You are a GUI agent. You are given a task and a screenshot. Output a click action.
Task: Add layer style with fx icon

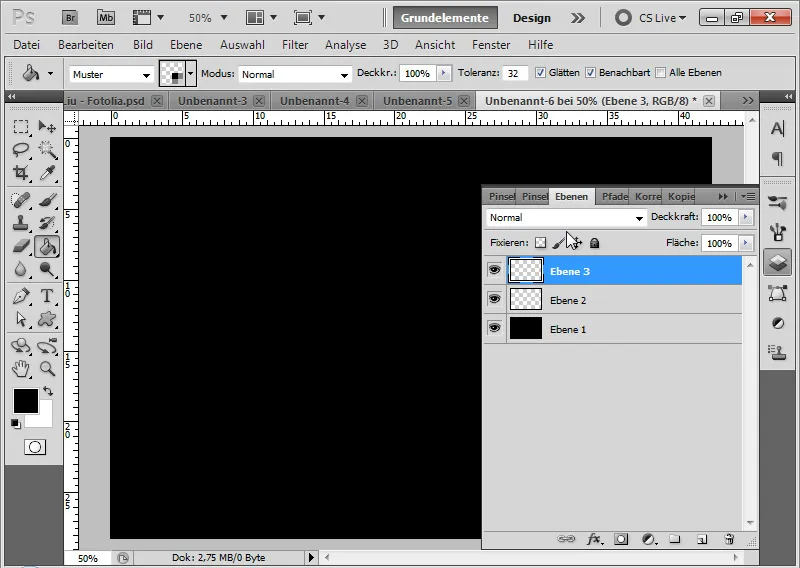(x=593, y=539)
